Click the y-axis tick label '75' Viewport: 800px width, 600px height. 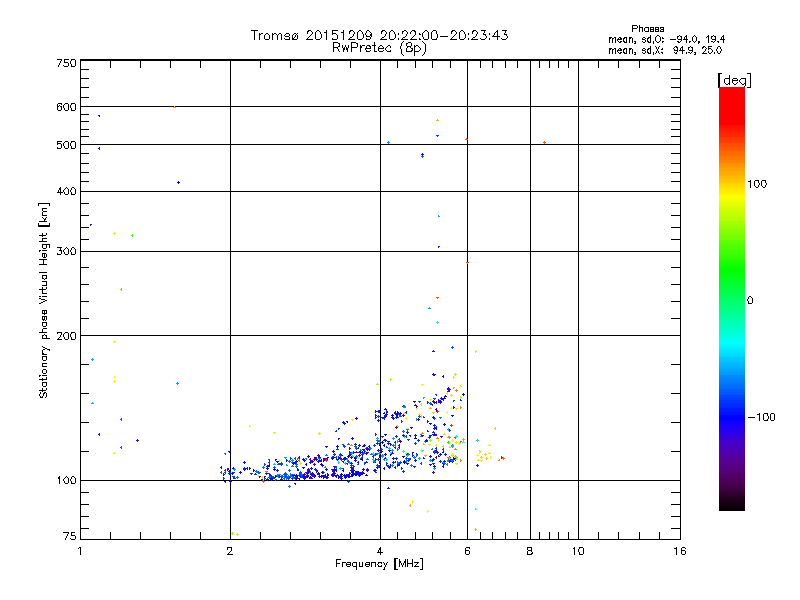click(x=70, y=536)
